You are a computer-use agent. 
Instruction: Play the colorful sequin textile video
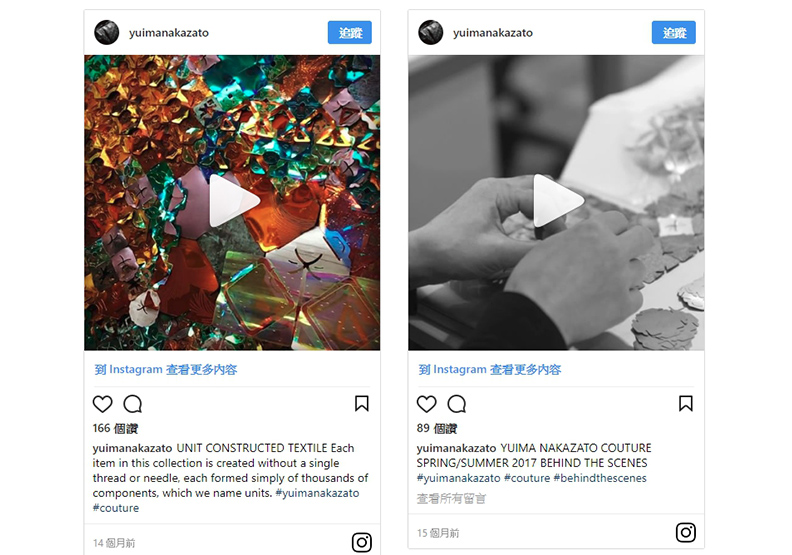233,200
